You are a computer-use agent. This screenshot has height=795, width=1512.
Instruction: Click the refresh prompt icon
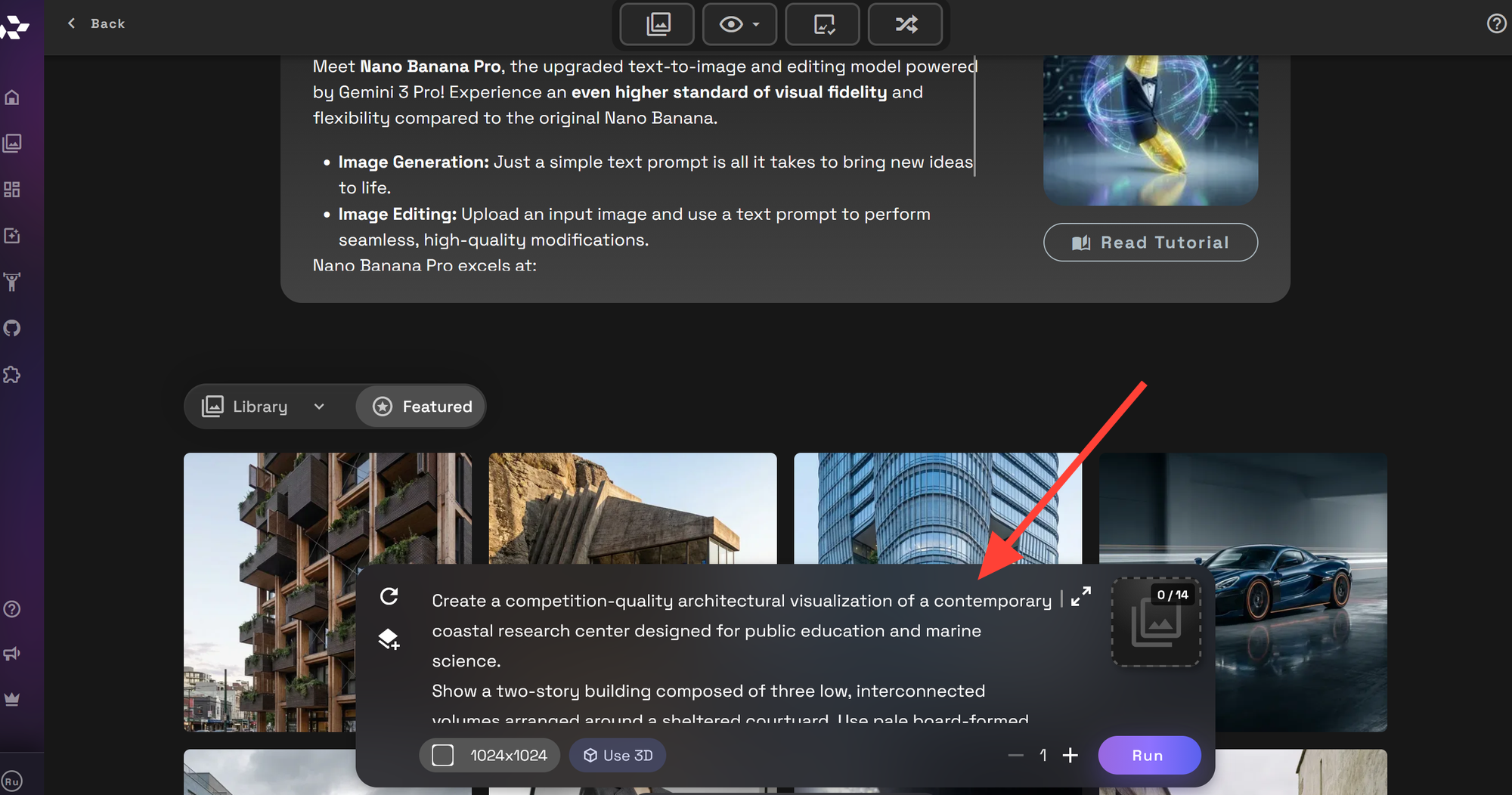pos(389,596)
